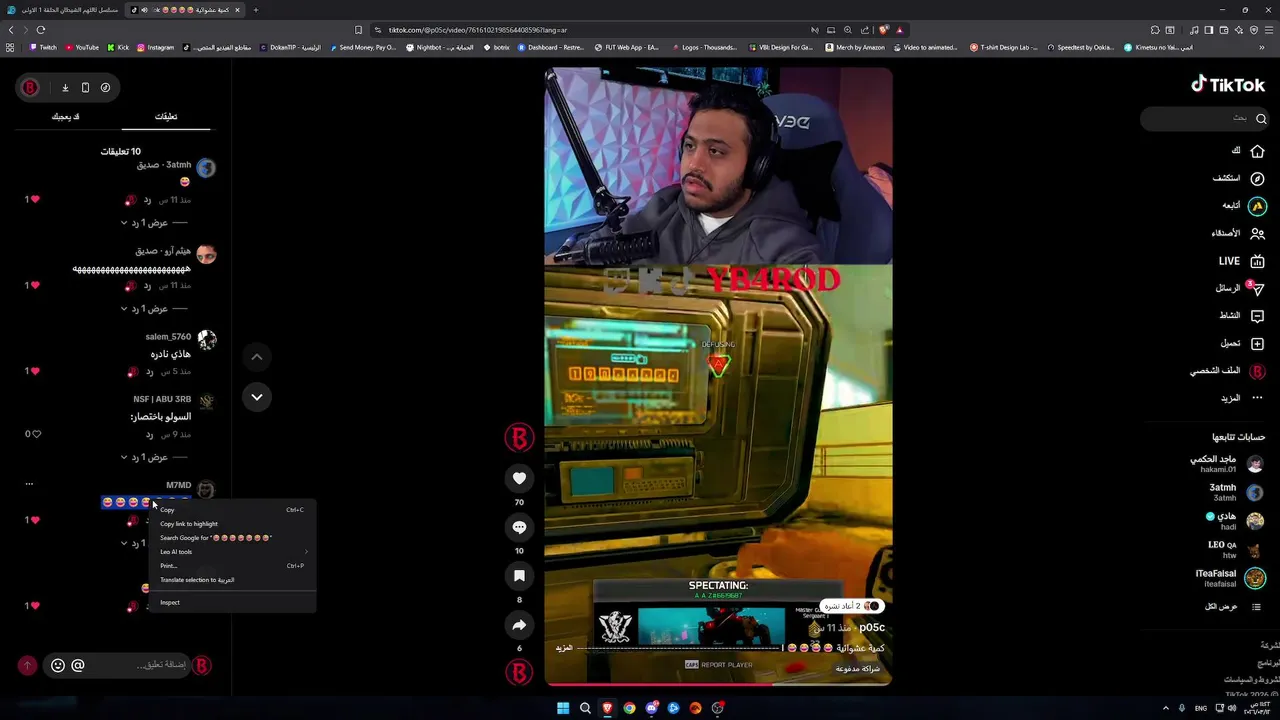
Task: Open three-dots options on M7MD comment
Action: tap(29, 484)
